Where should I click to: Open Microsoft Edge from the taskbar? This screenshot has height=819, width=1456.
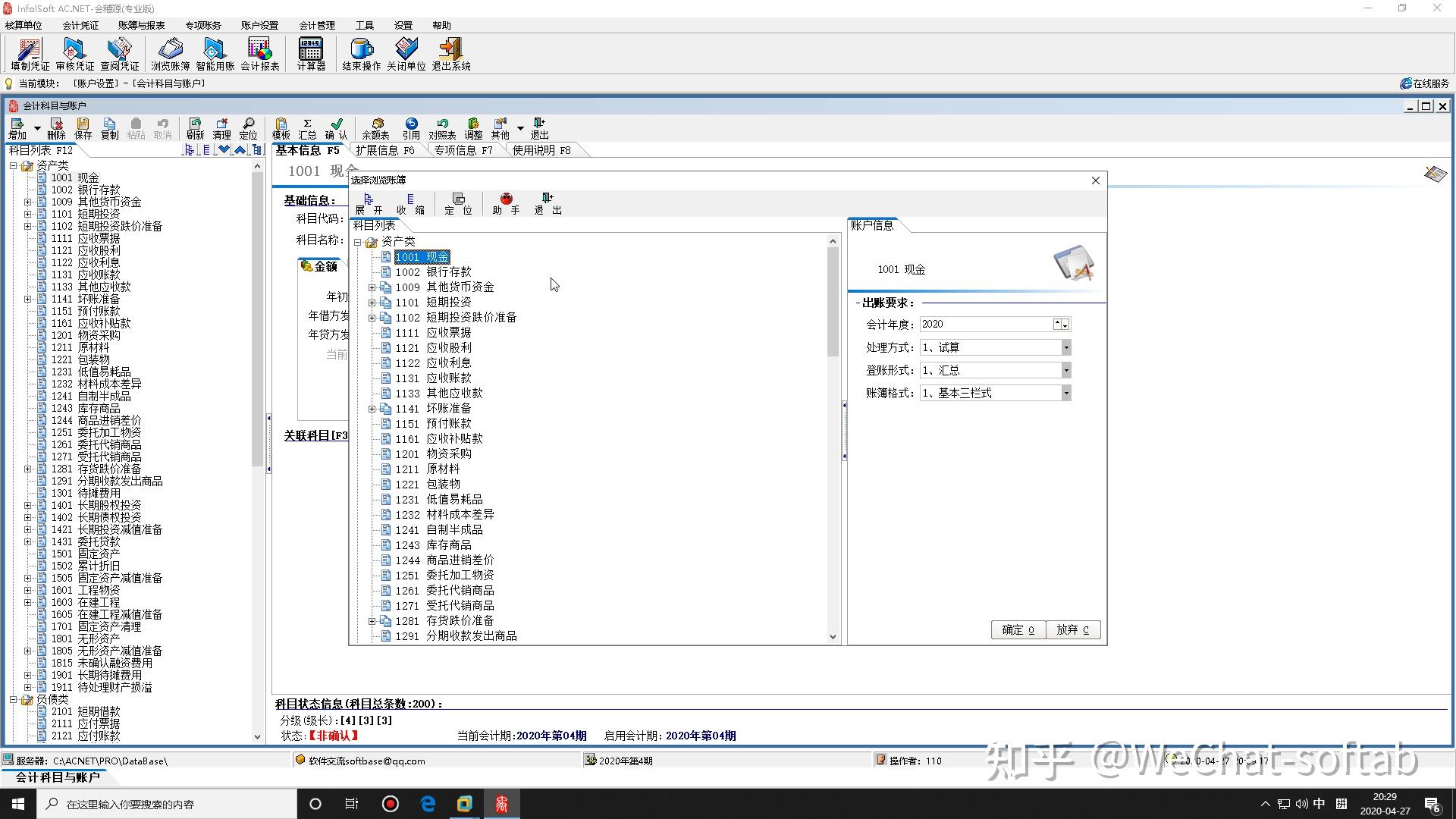[428, 804]
